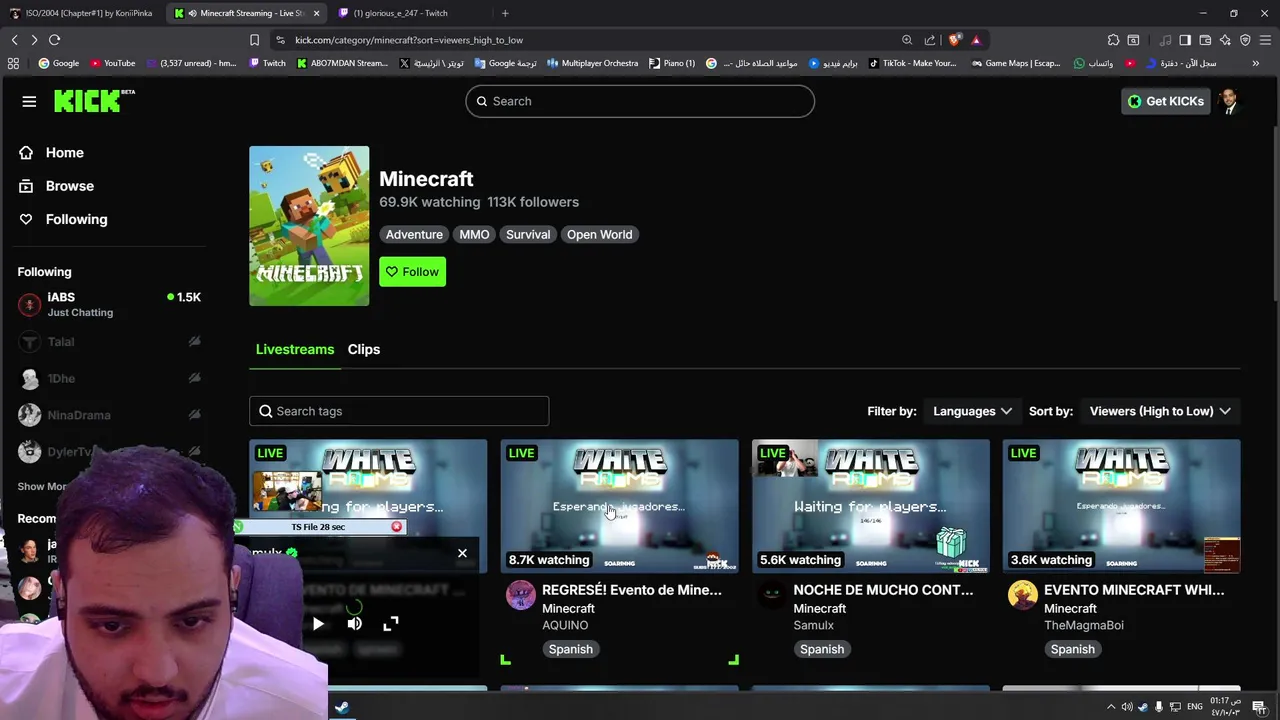
Task: Click the address bar URL
Action: pyautogui.click(x=409, y=40)
